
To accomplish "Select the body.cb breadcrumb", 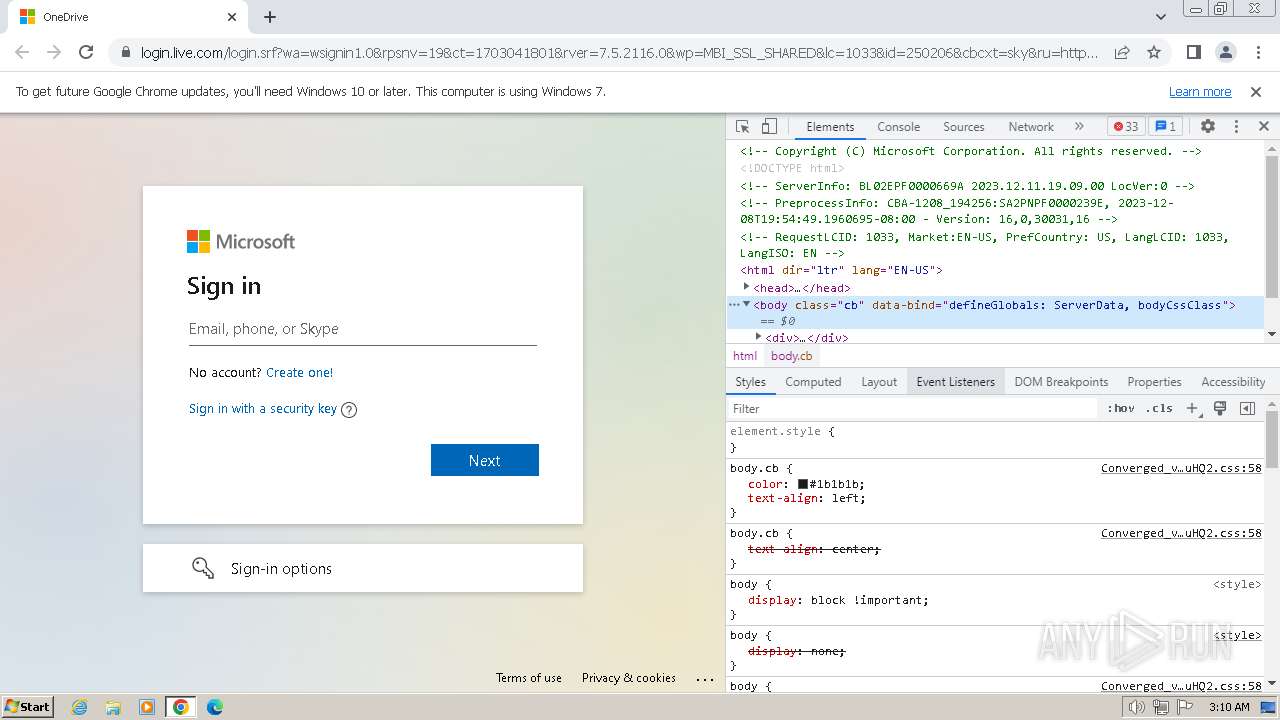I will [x=792, y=356].
